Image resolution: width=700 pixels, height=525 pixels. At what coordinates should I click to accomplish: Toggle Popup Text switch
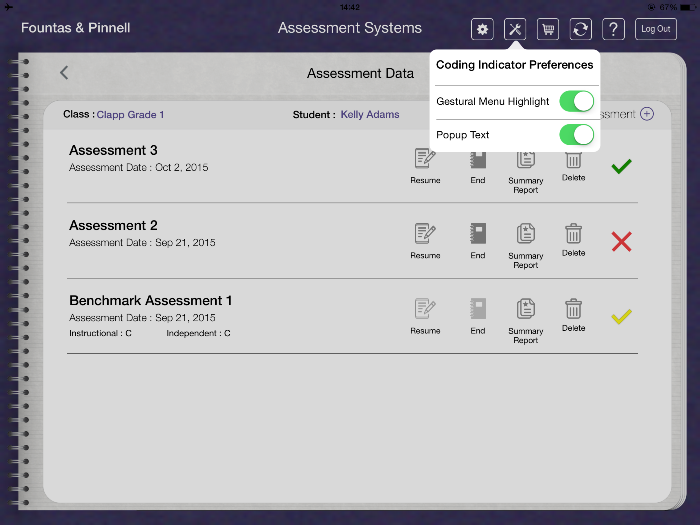coord(576,135)
